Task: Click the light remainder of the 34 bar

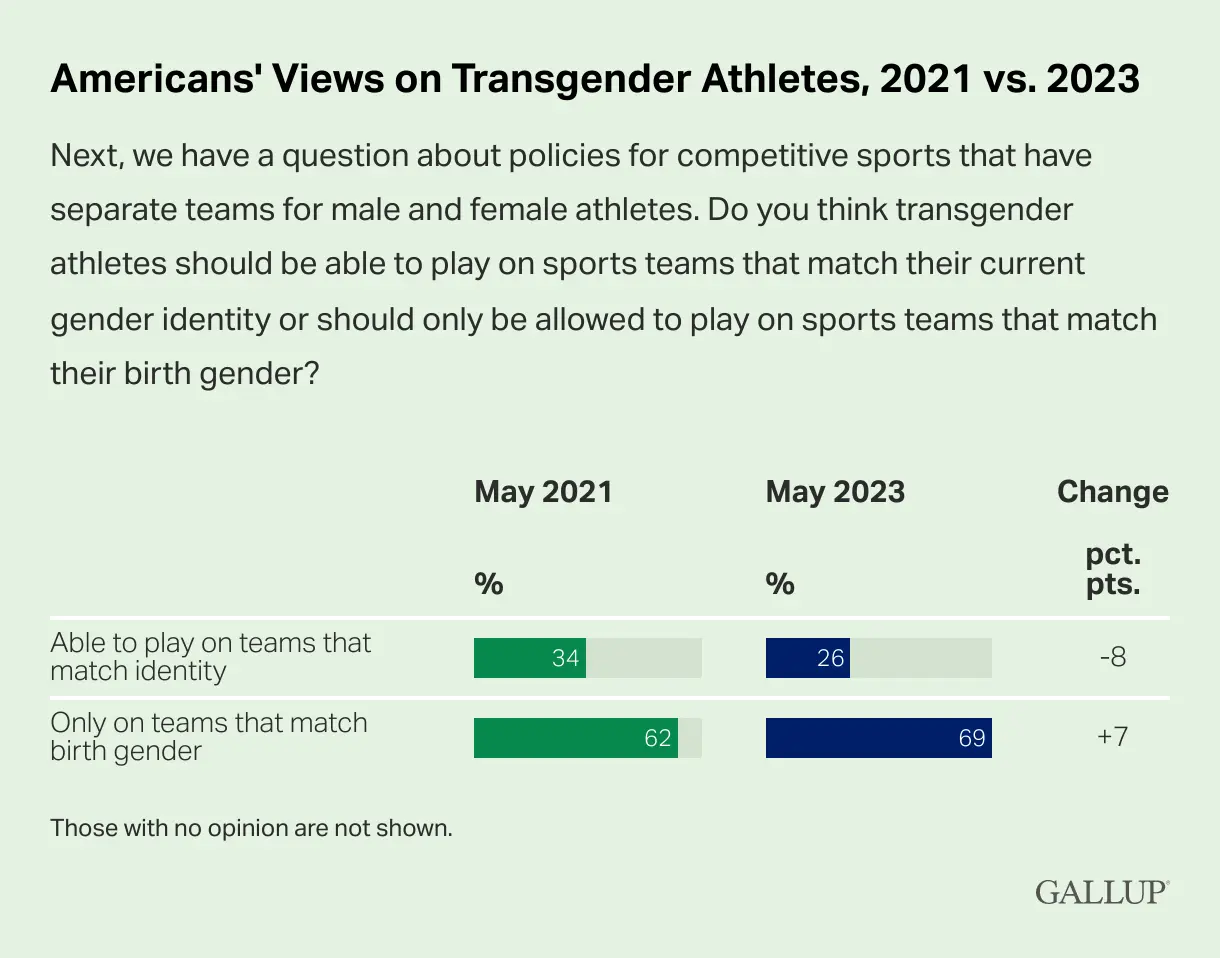Action: coord(644,658)
